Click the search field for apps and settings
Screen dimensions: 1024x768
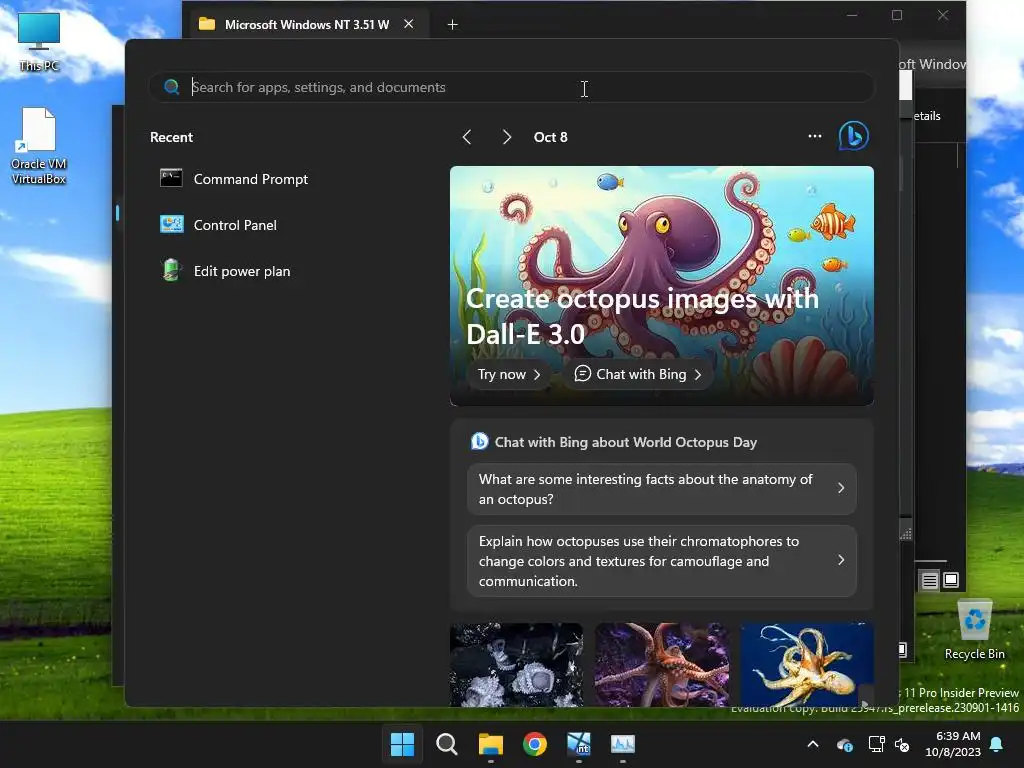511,88
